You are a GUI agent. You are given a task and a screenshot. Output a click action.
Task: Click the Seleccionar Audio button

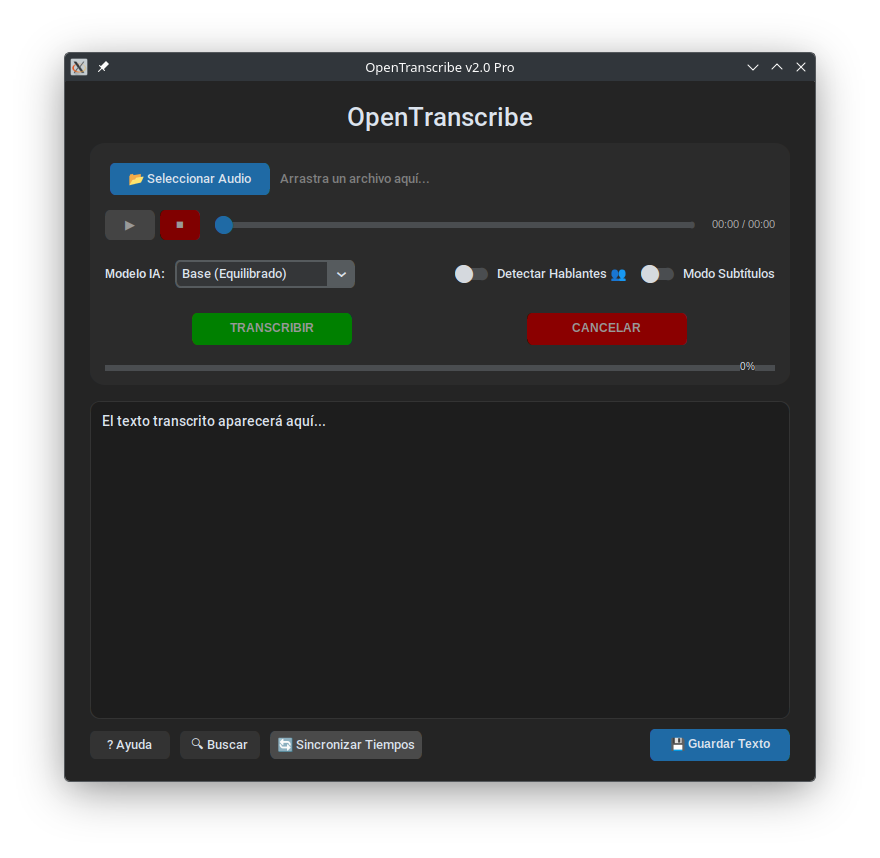(189, 179)
